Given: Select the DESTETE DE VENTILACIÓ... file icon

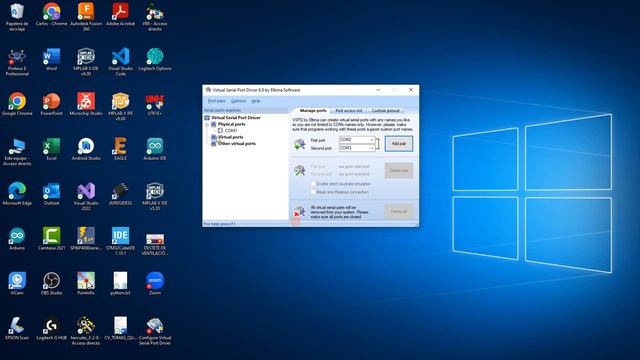Looking at the screenshot, I should pos(155,243).
